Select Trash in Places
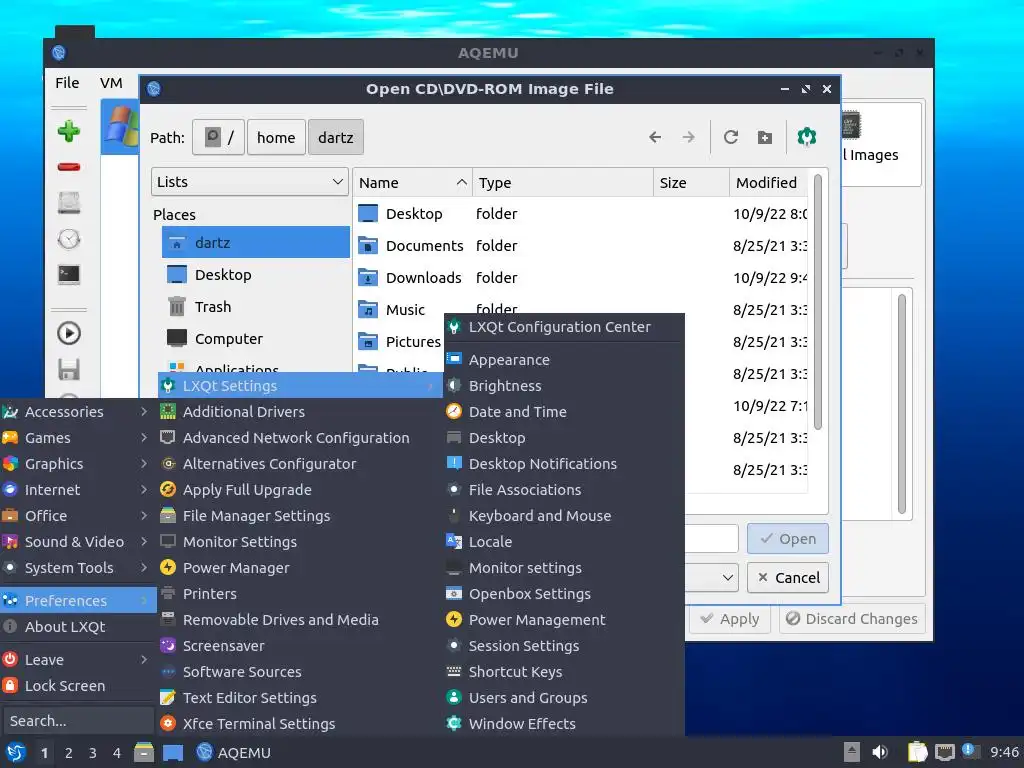The height and width of the screenshot is (768, 1024). (255, 306)
